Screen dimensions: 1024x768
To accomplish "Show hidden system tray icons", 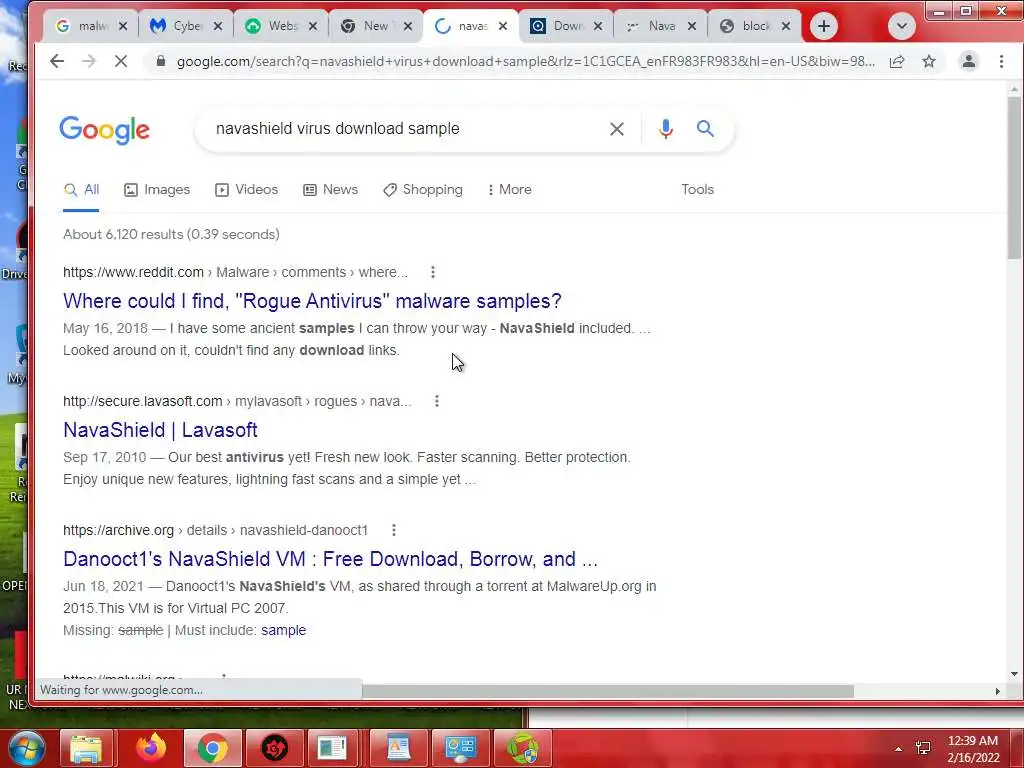I will point(899,749).
